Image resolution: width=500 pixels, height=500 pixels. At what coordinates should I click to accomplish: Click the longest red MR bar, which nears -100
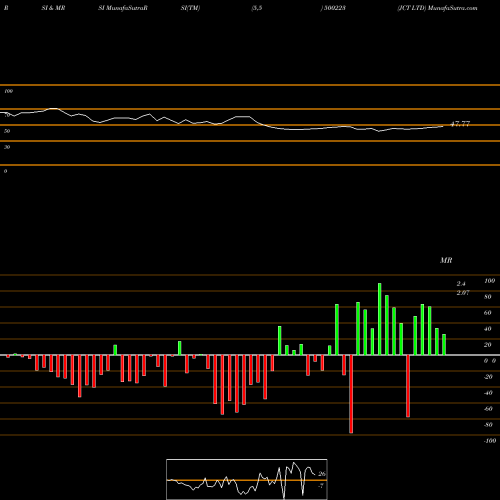(x=351, y=394)
